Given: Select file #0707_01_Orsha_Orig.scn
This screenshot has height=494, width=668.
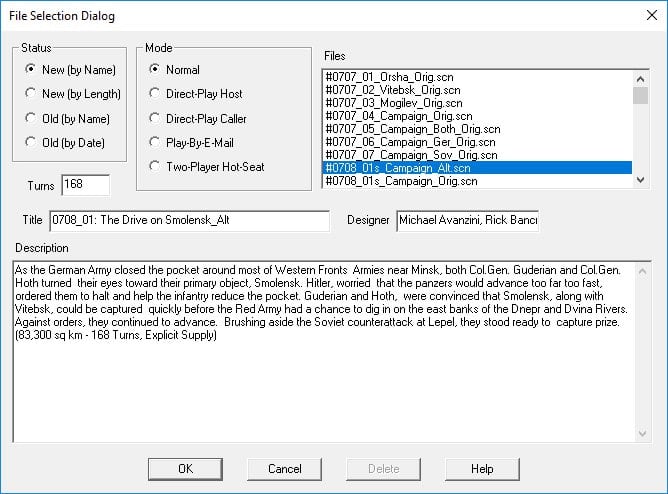Looking at the screenshot, I should pyautogui.click(x=477, y=77).
